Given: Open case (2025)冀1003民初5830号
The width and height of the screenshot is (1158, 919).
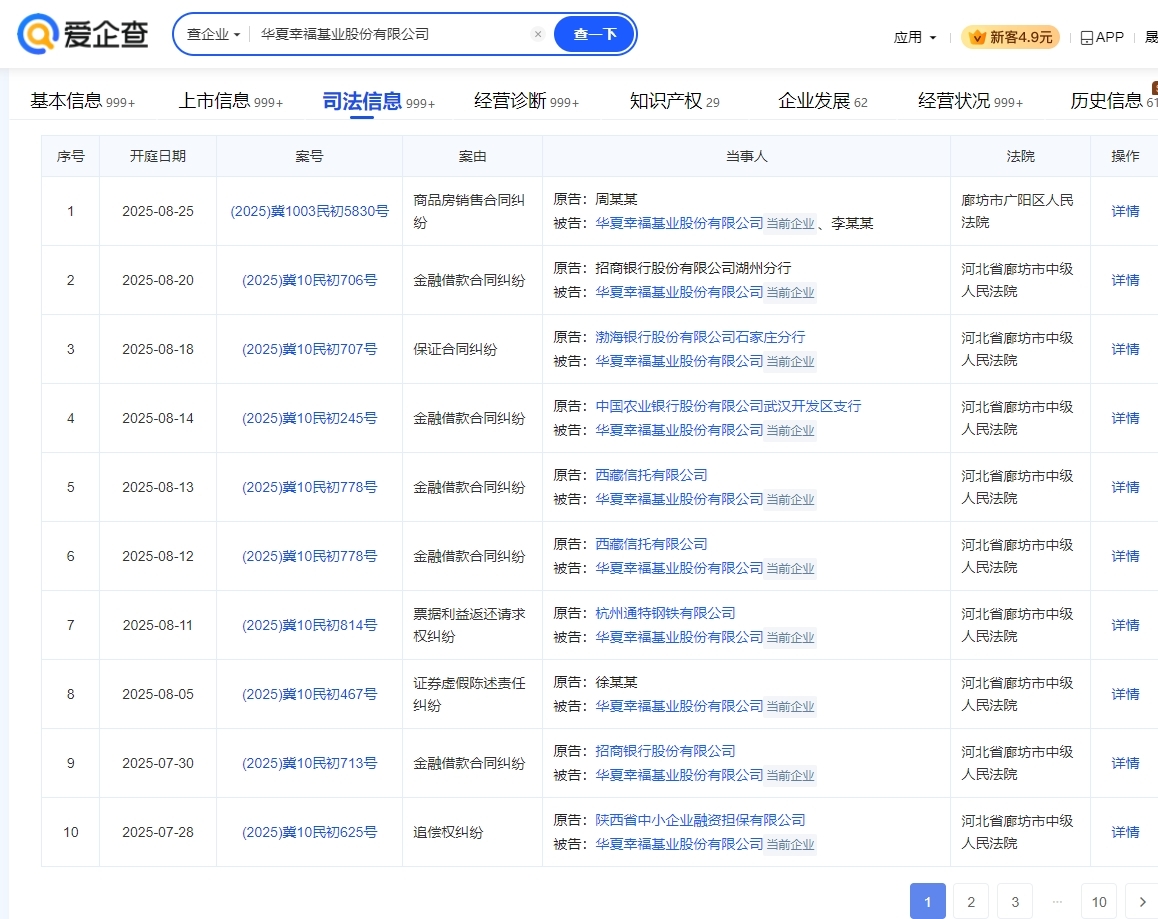Looking at the screenshot, I should click(309, 211).
